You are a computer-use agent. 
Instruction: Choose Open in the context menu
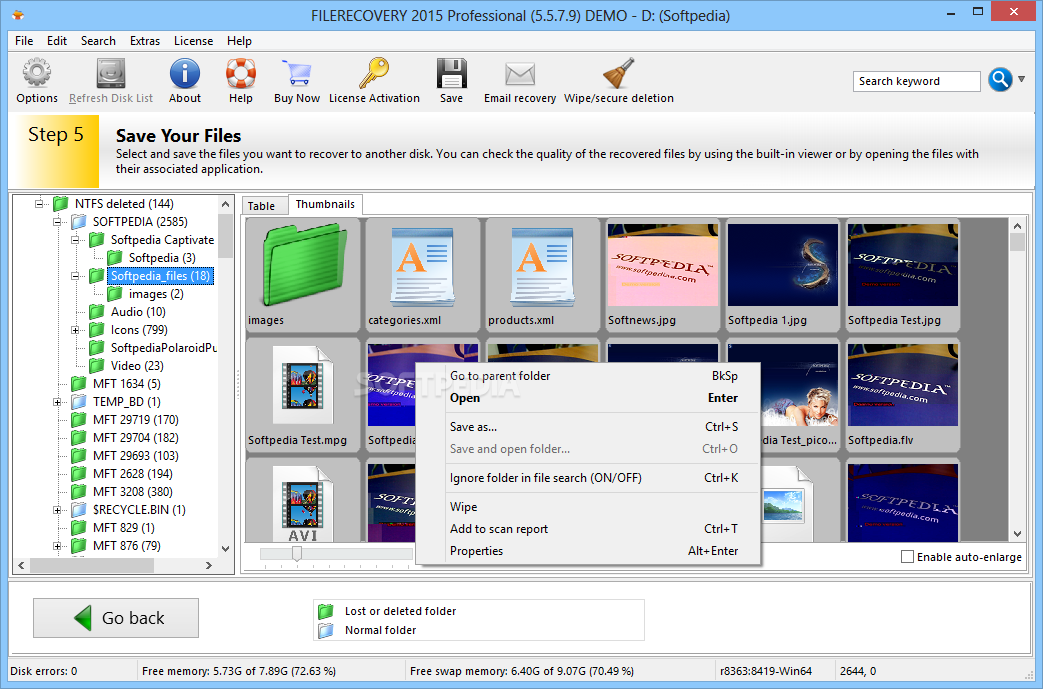click(588, 398)
